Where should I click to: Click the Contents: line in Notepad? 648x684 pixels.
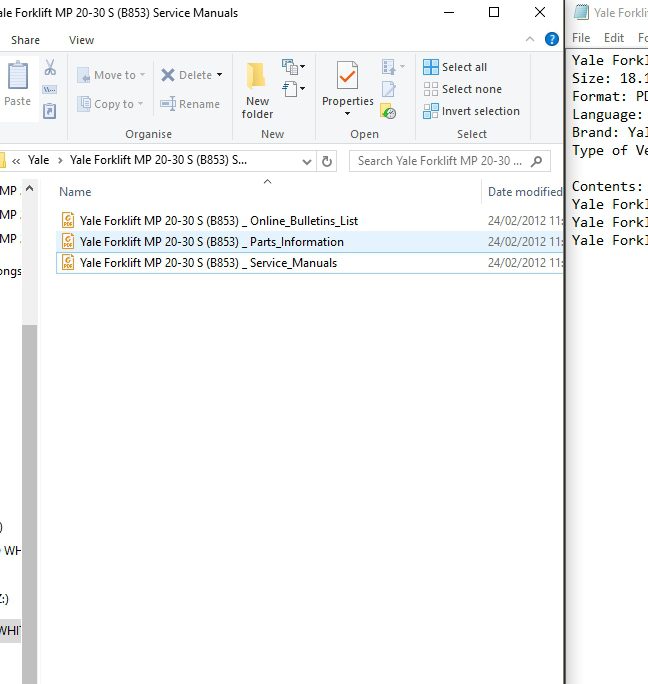pos(607,186)
